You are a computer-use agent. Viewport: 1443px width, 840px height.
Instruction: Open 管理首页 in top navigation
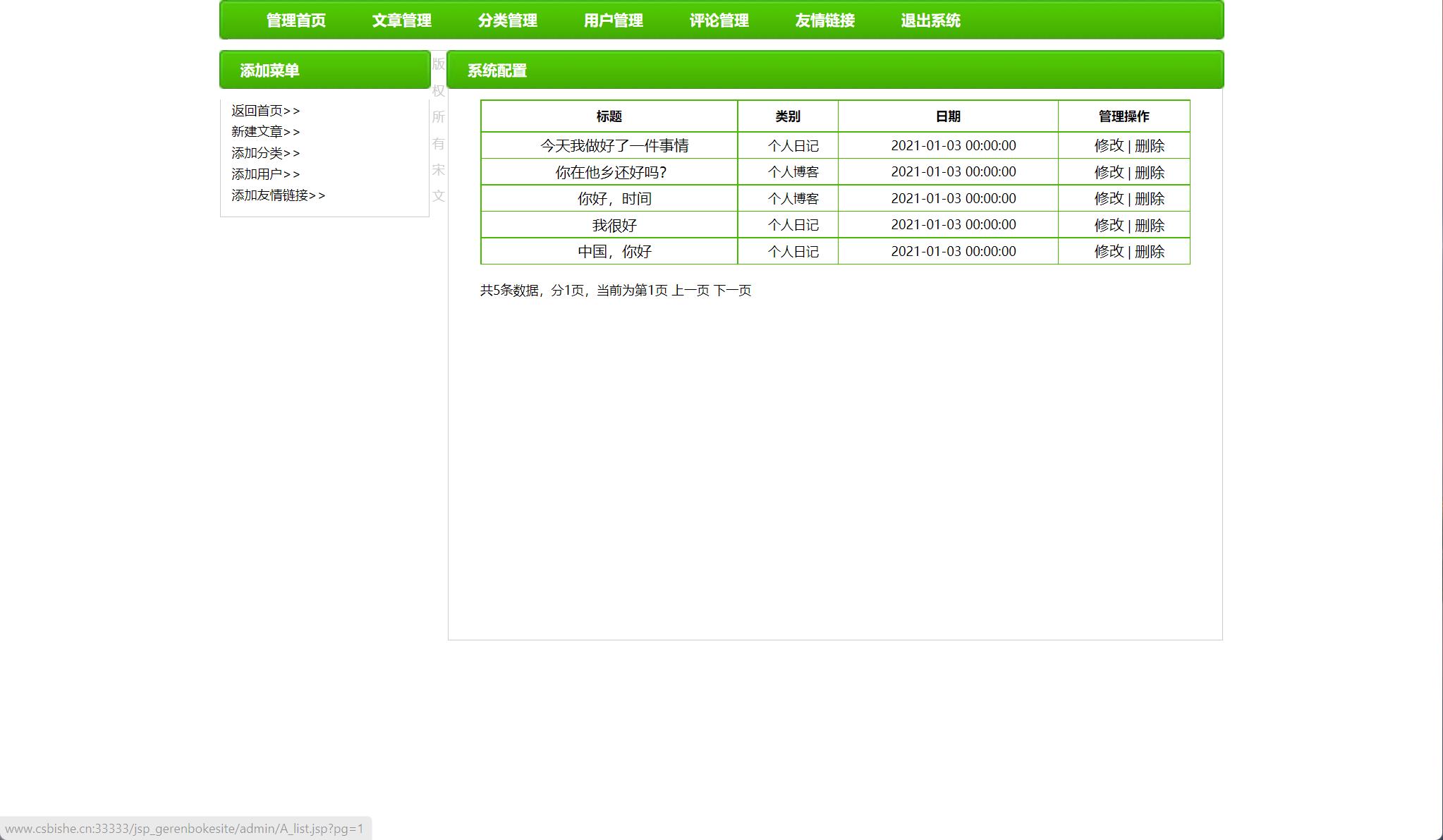(x=296, y=20)
